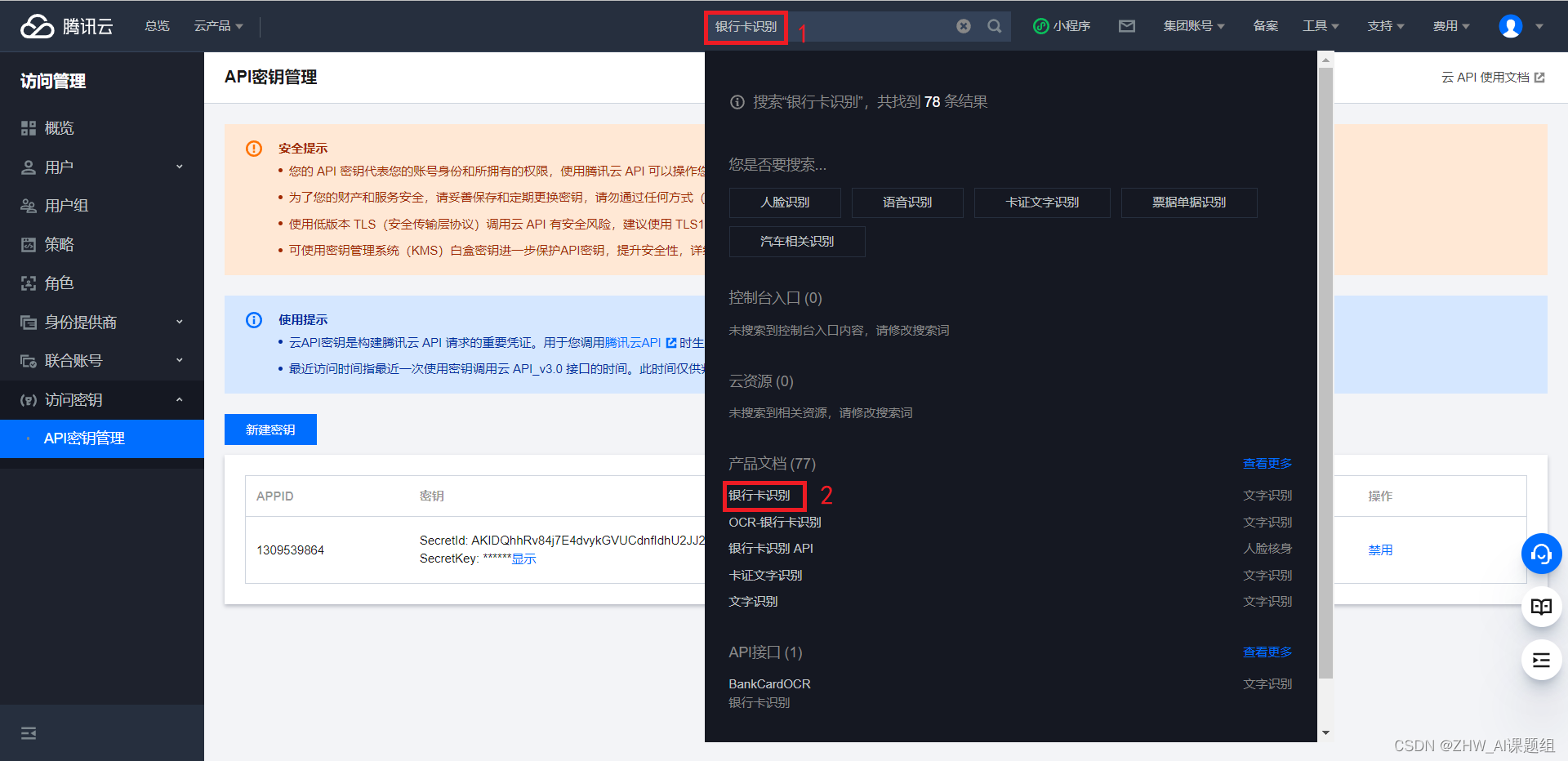The image size is (1568, 761).
Task: Clear the search box text
Action: point(964,26)
